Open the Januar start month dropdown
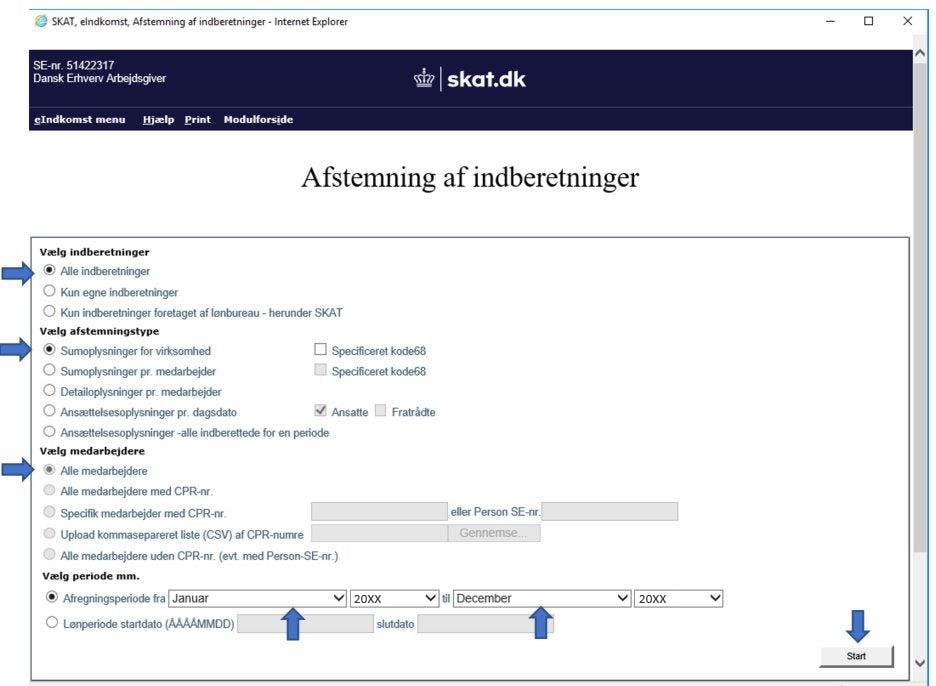This screenshot has height=686, width=936. (x=257, y=598)
